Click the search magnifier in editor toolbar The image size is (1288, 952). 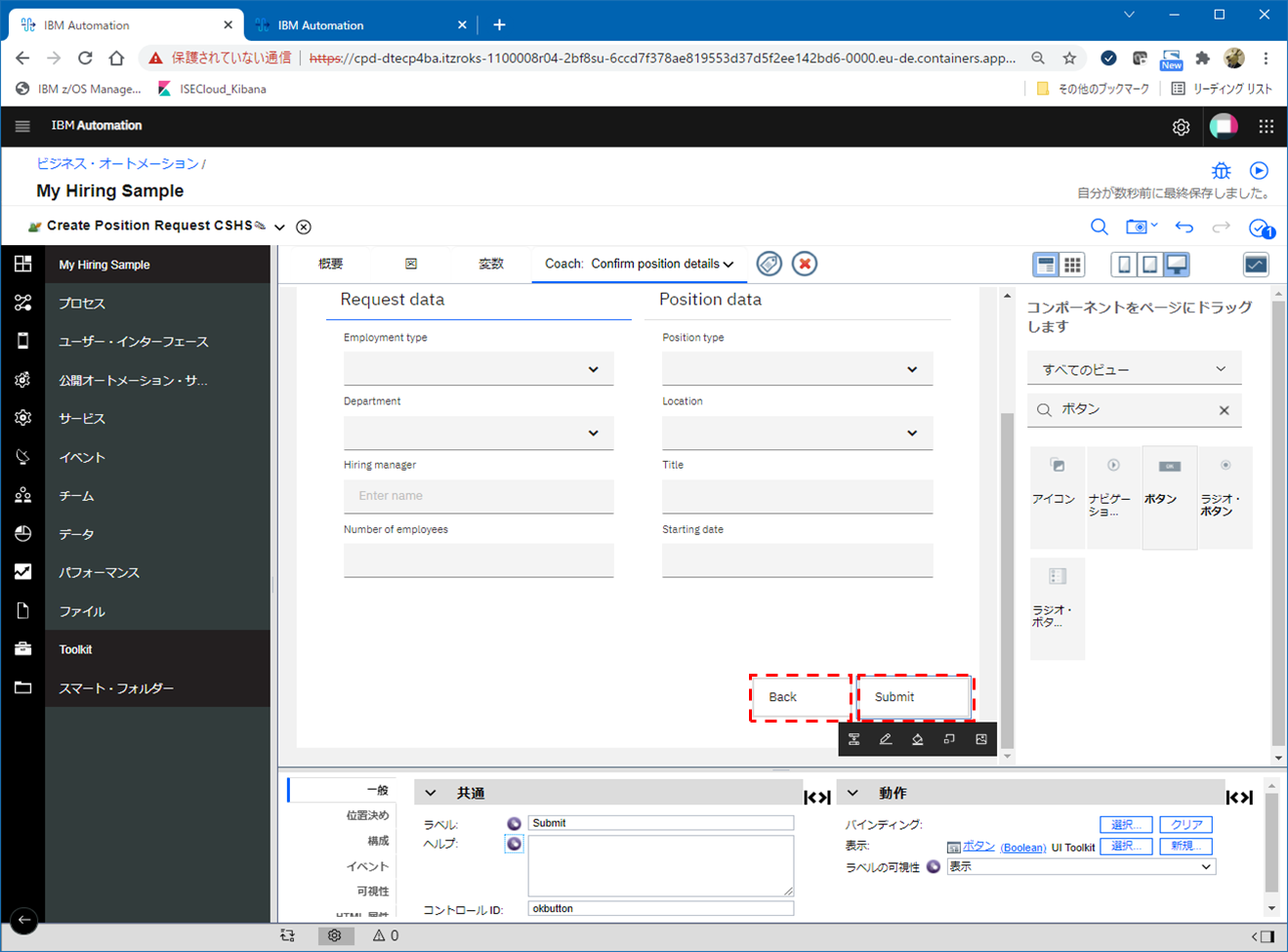[x=1100, y=227]
